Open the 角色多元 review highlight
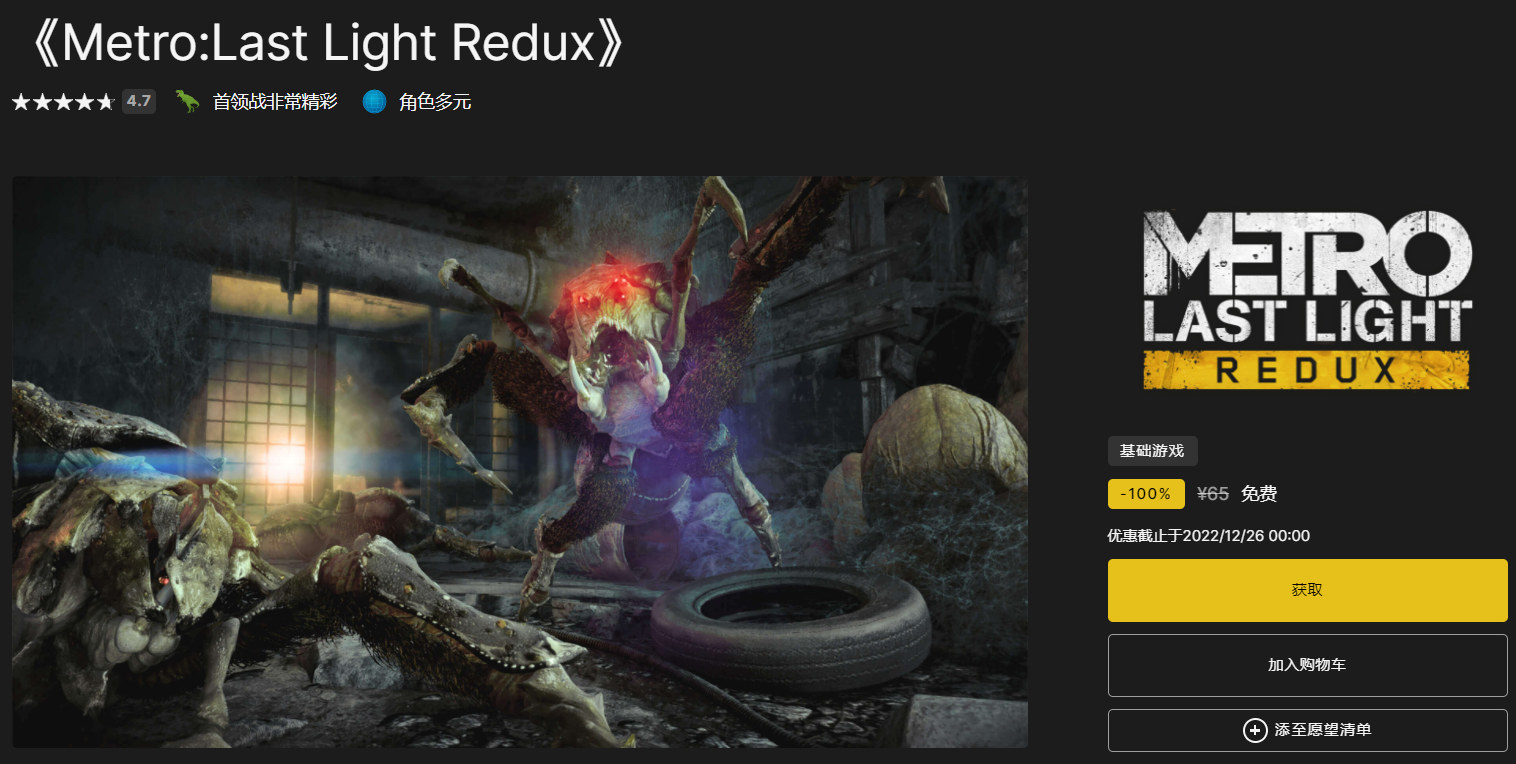Viewport: 1516px width, 764px height. (435, 101)
